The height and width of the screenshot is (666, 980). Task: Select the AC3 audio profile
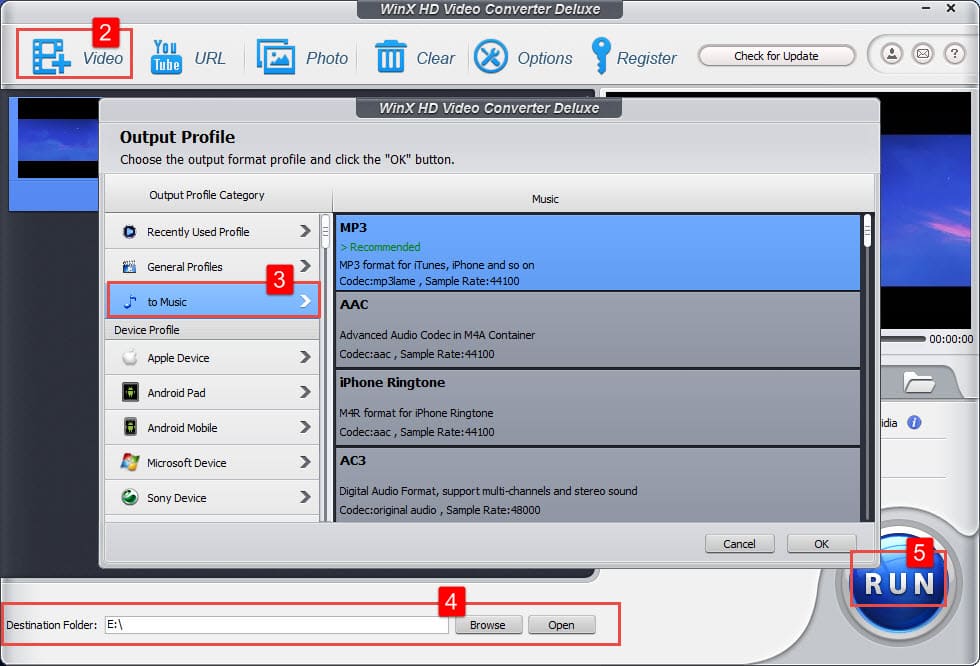[598, 485]
